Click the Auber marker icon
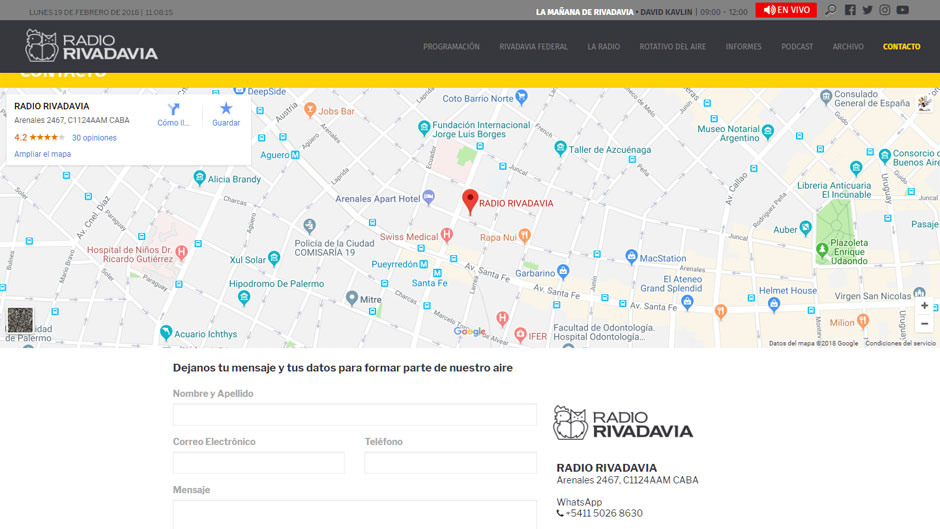The height and width of the screenshot is (529, 940). tap(806, 228)
